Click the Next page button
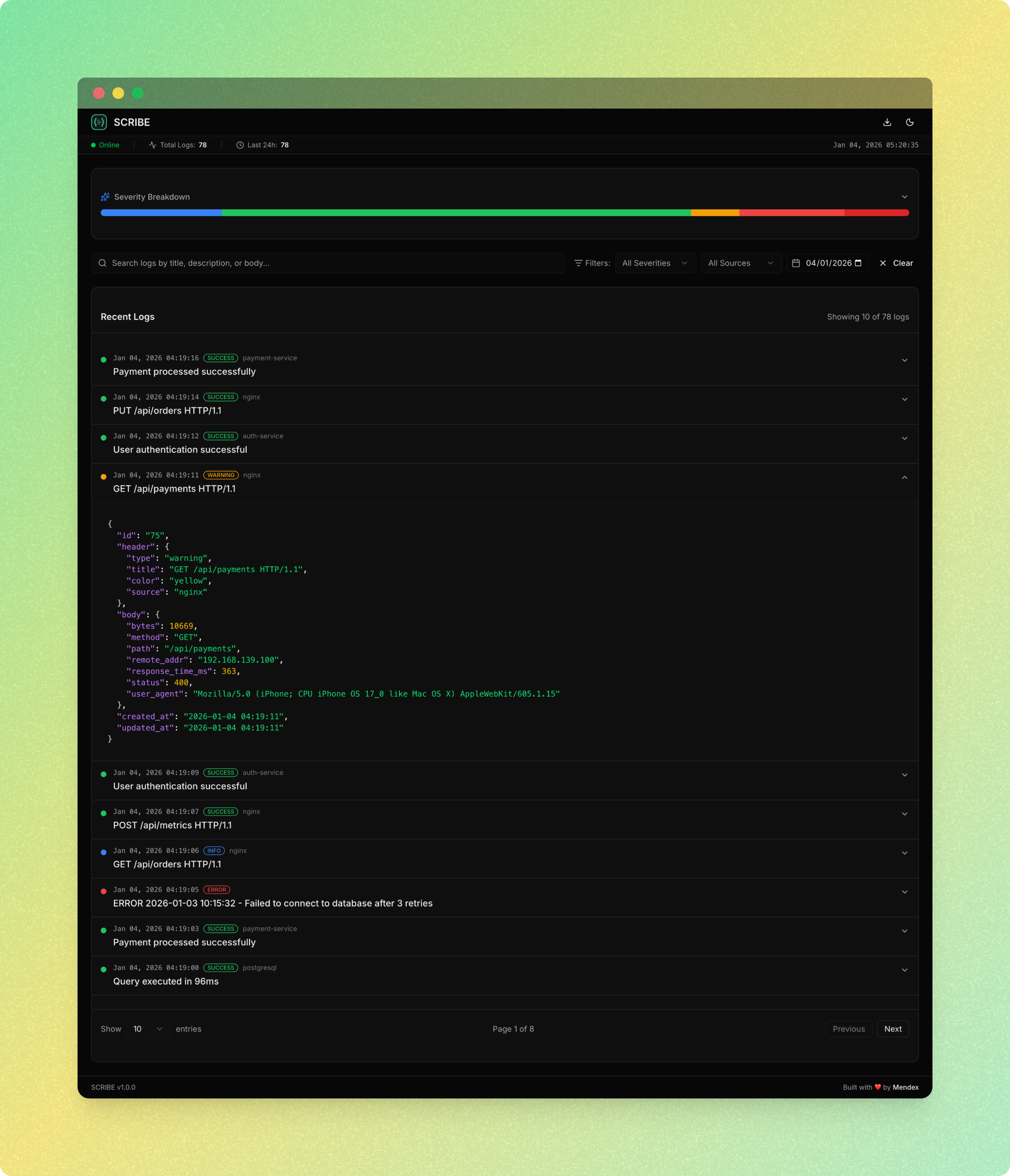Viewport: 1010px width, 1176px height. click(893, 1029)
